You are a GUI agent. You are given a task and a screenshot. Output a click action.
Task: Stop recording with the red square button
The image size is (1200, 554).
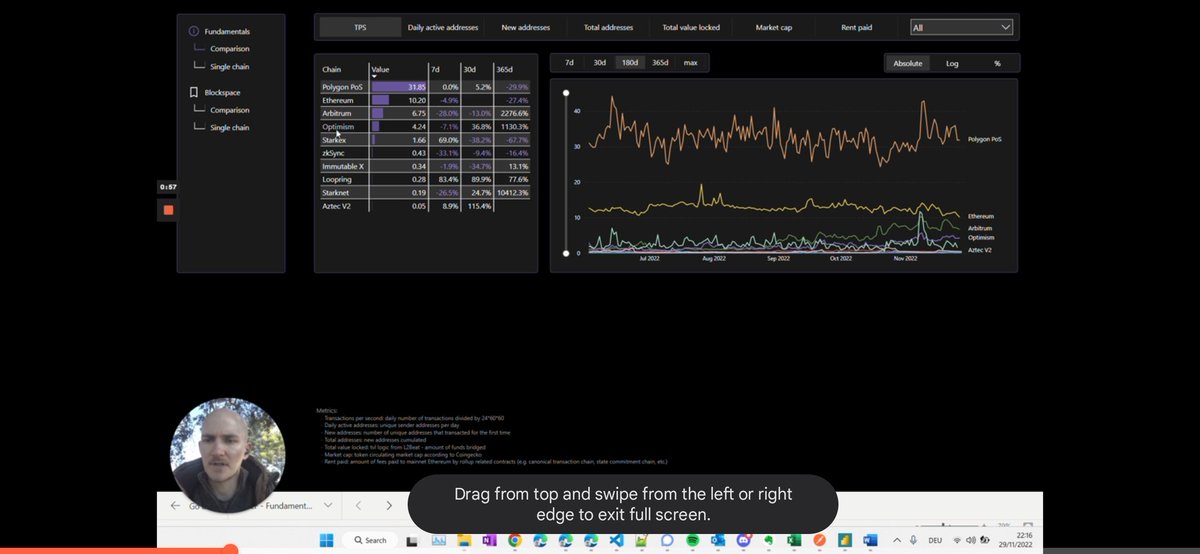[x=168, y=210]
